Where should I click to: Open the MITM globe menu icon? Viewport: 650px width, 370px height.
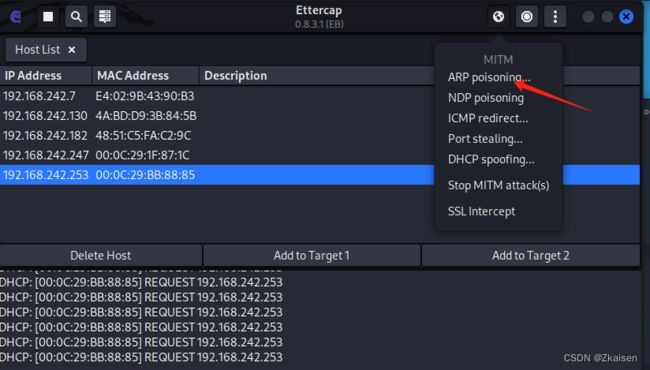tap(498, 17)
